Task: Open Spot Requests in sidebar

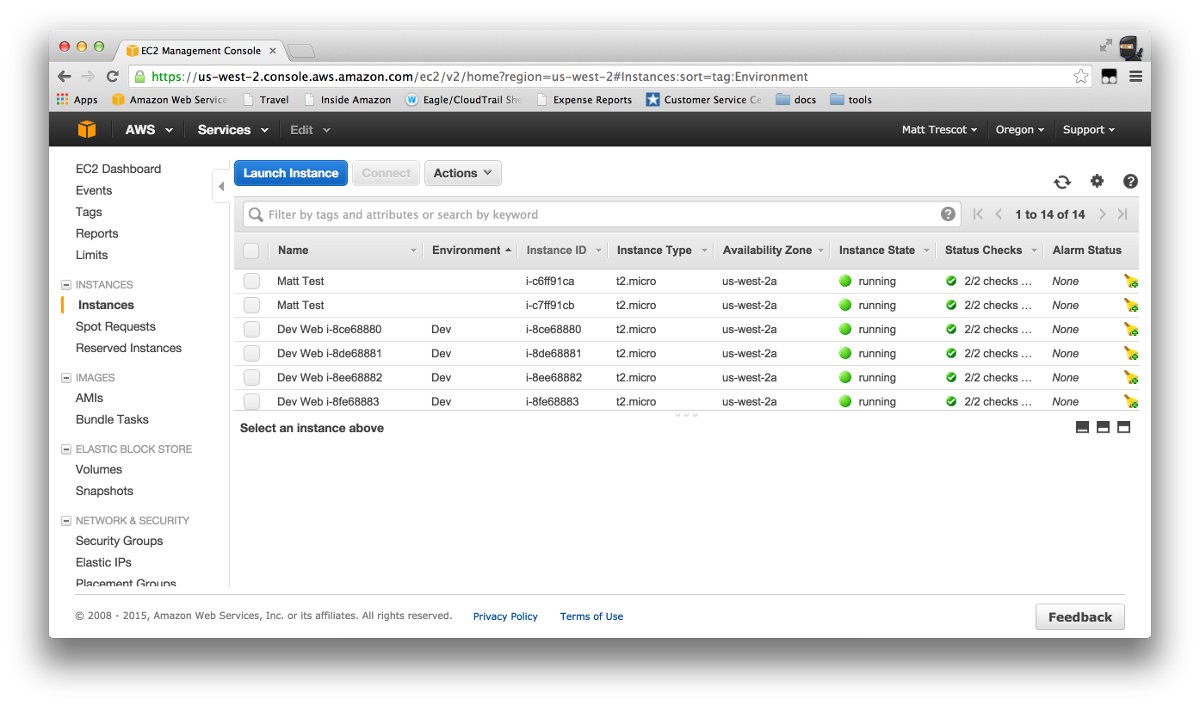Action: click(x=116, y=327)
